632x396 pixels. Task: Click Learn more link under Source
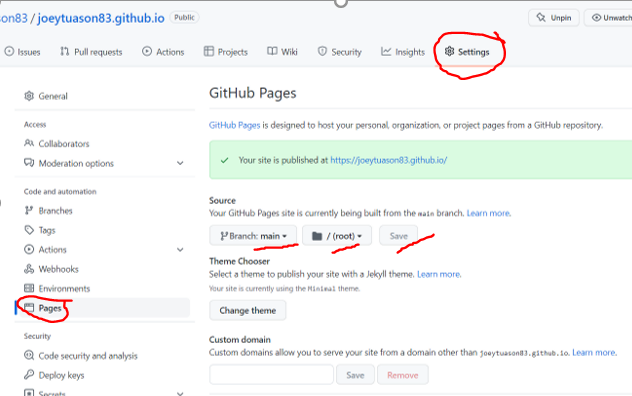tap(489, 213)
